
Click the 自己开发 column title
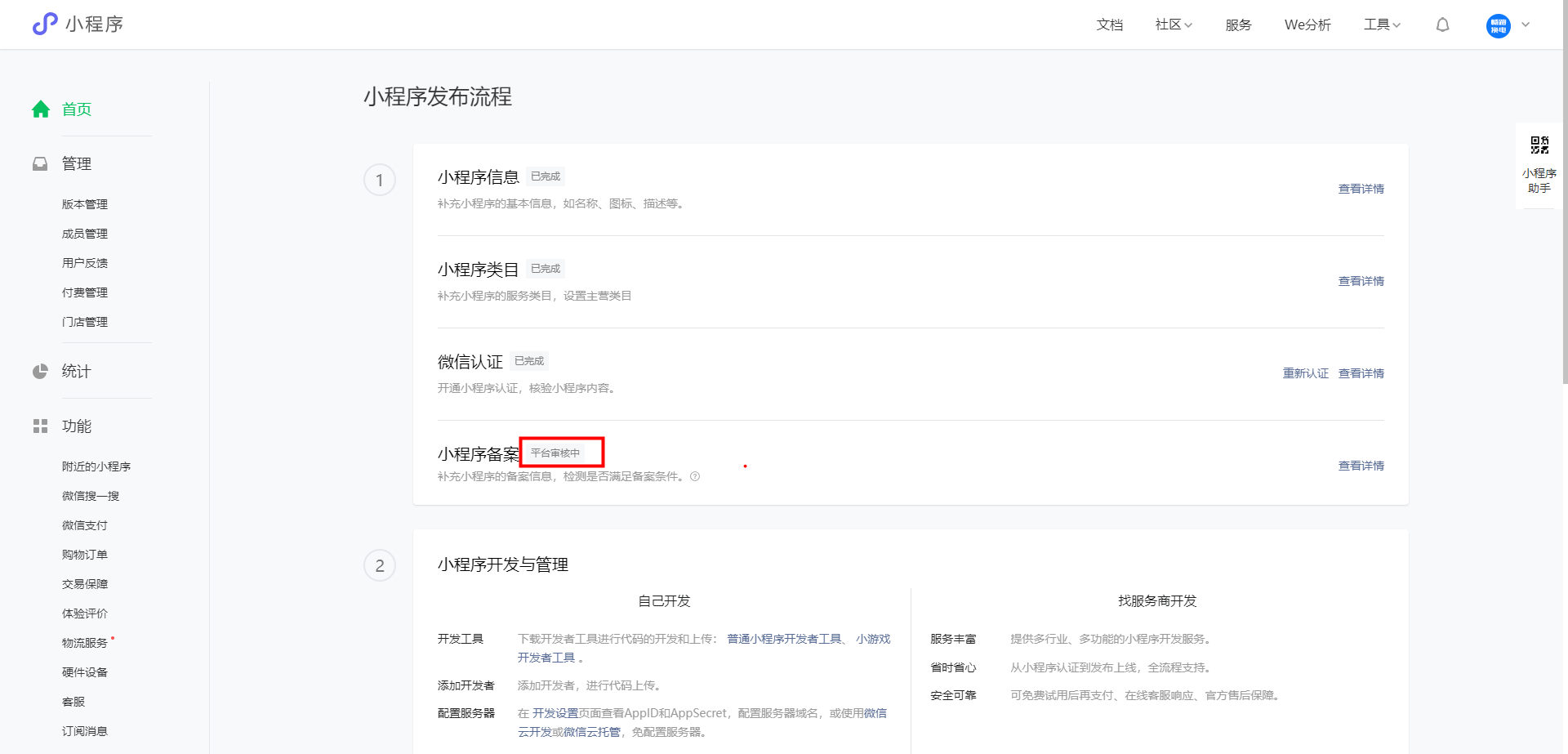tap(664, 601)
